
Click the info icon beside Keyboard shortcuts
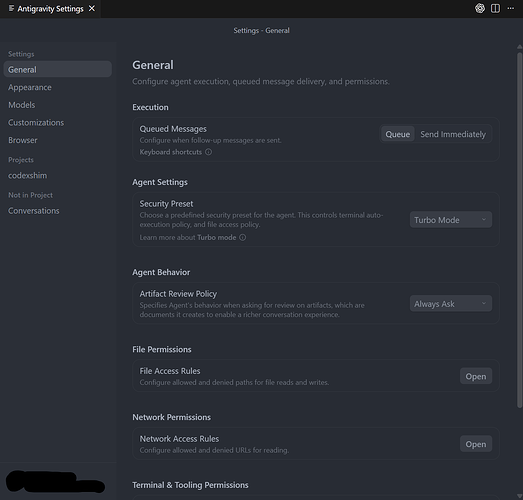[208, 152]
